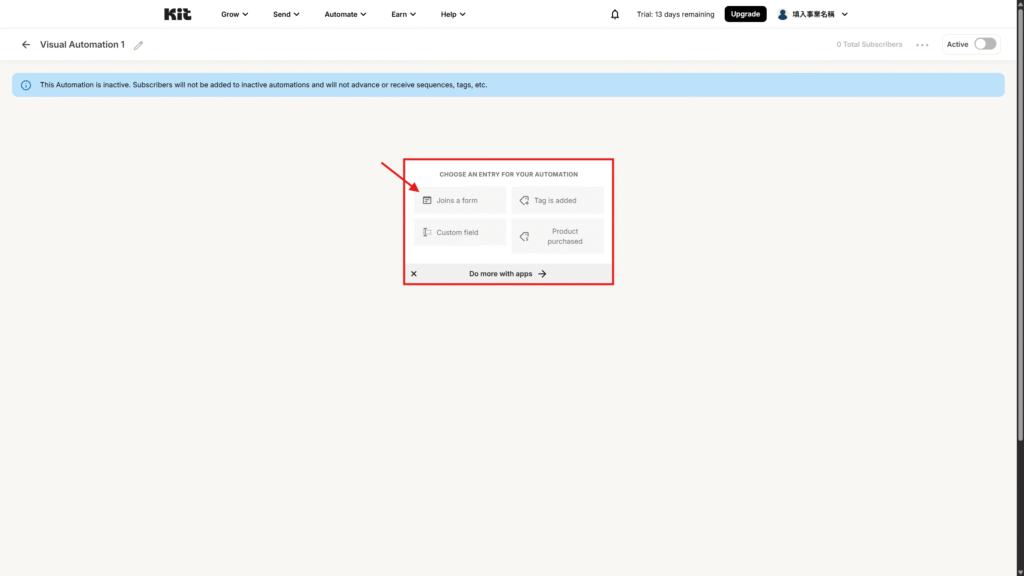Open the three-dot more options menu
Viewport: 1024px width, 576px height.
[x=922, y=45]
